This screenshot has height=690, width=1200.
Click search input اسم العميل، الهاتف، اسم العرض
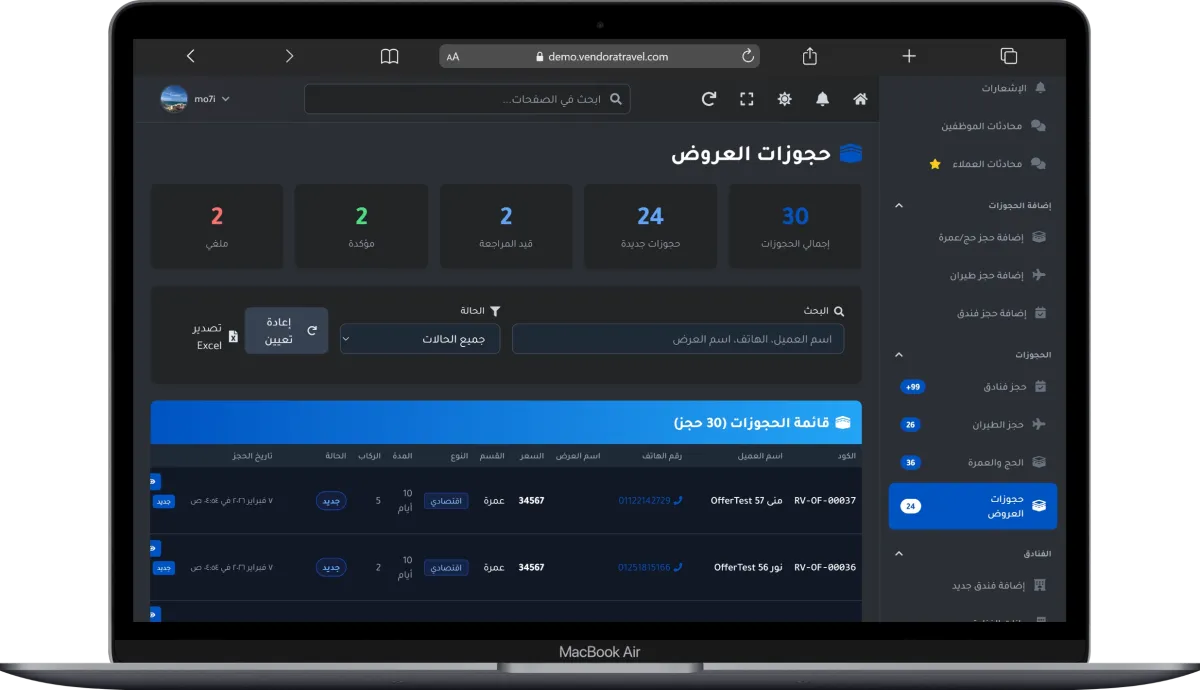678,339
